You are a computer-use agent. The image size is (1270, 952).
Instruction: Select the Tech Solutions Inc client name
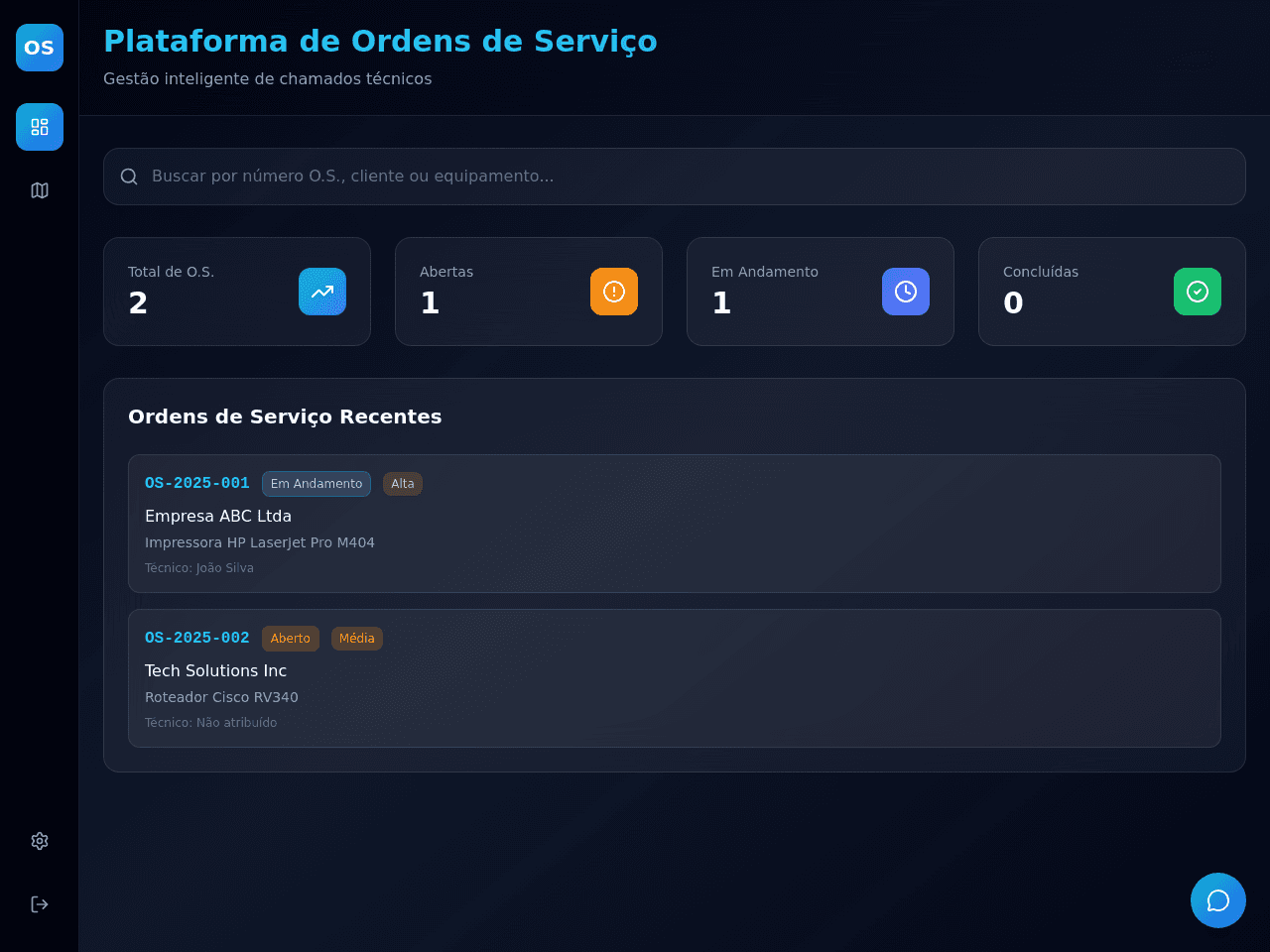[215, 670]
